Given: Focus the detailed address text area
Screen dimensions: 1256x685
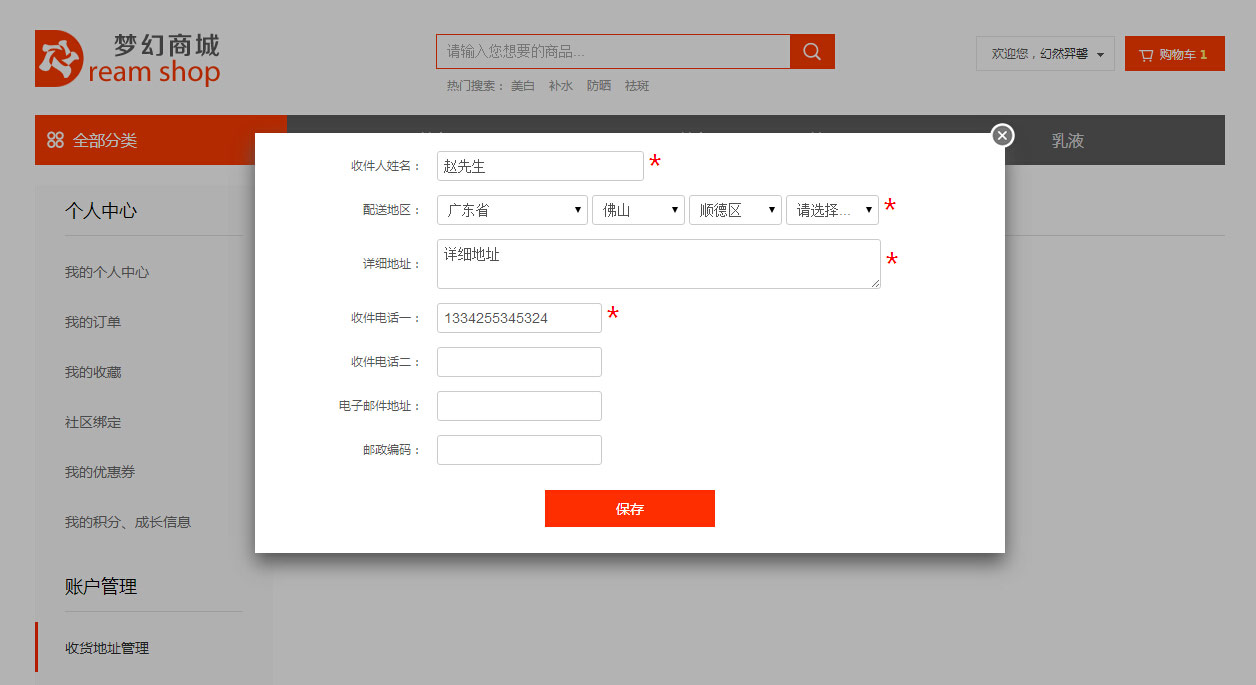Looking at the screenshot, I should [658, 264].
